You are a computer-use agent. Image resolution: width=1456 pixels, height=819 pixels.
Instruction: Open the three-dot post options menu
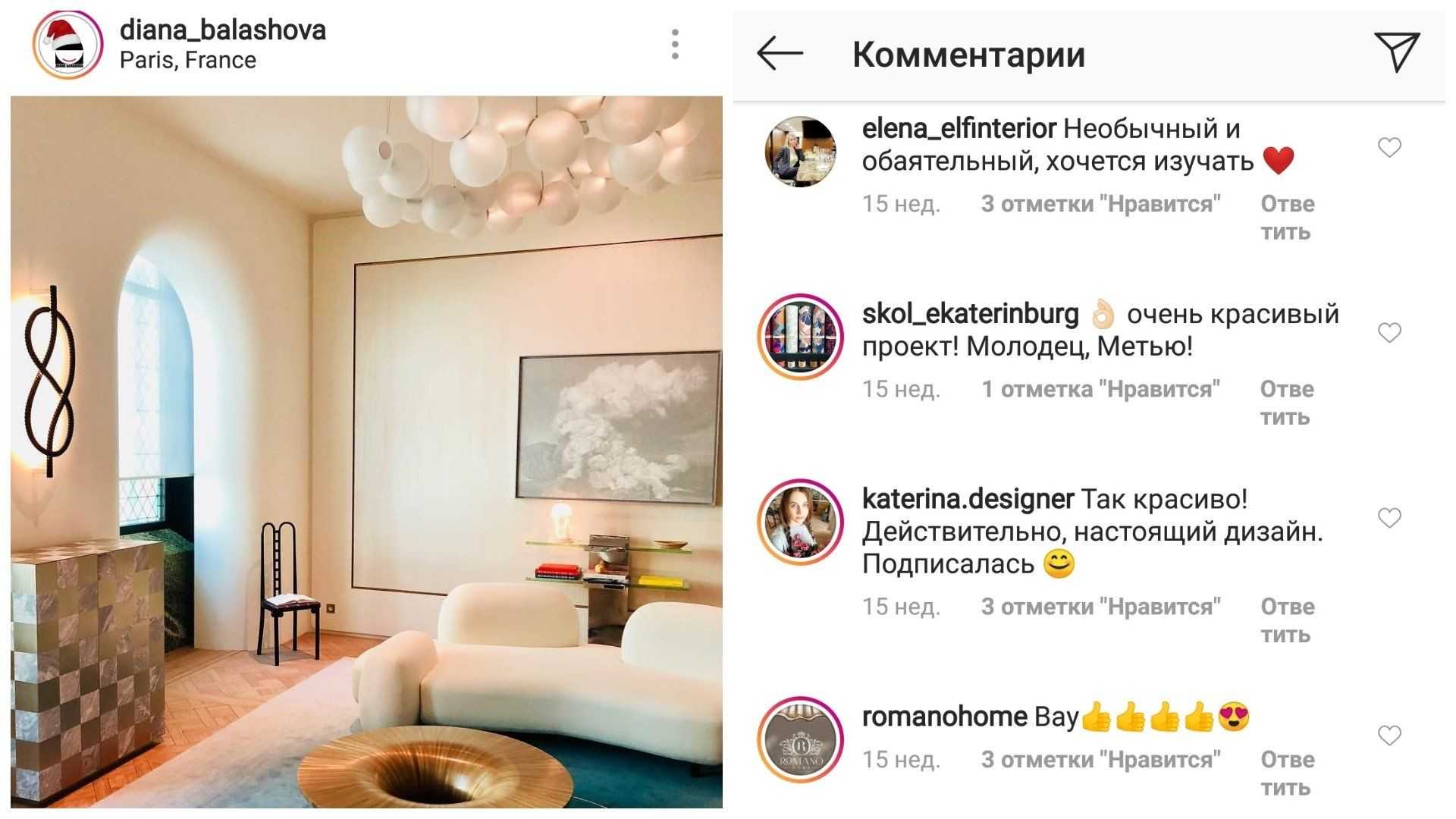[675, 45]
